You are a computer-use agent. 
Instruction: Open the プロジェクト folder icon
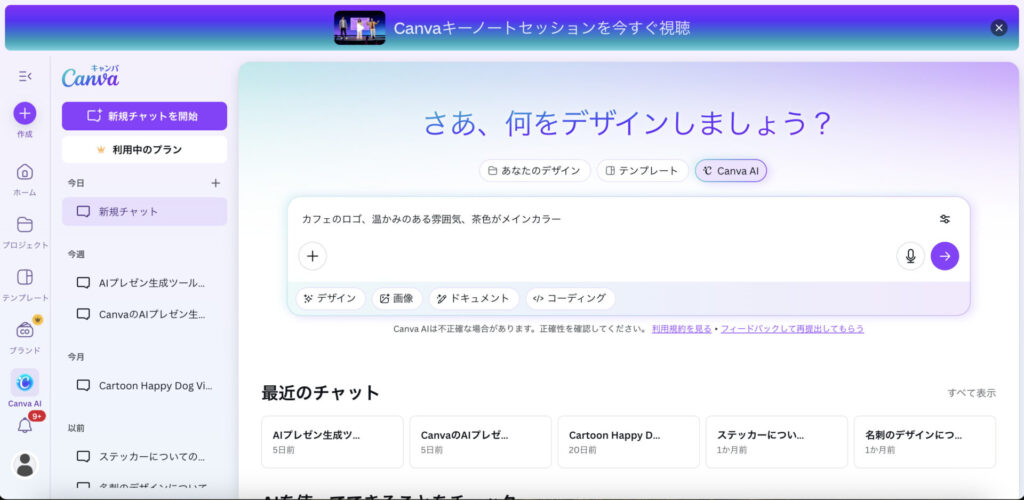tap(25, 225)
